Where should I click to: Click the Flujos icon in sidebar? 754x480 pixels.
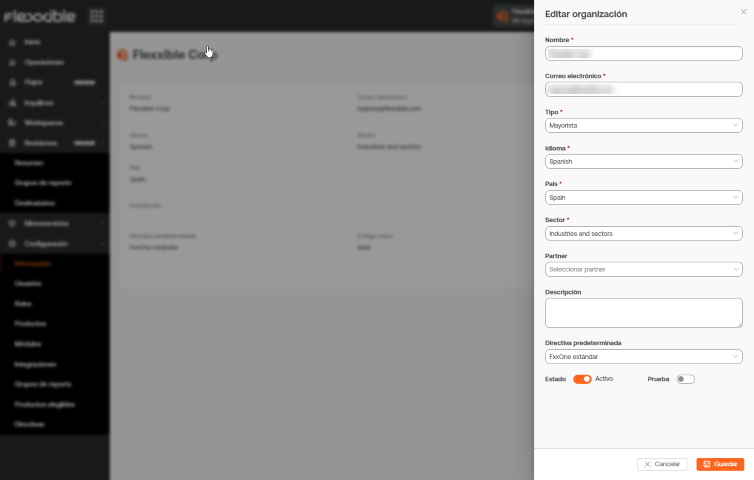click(13, 83)
